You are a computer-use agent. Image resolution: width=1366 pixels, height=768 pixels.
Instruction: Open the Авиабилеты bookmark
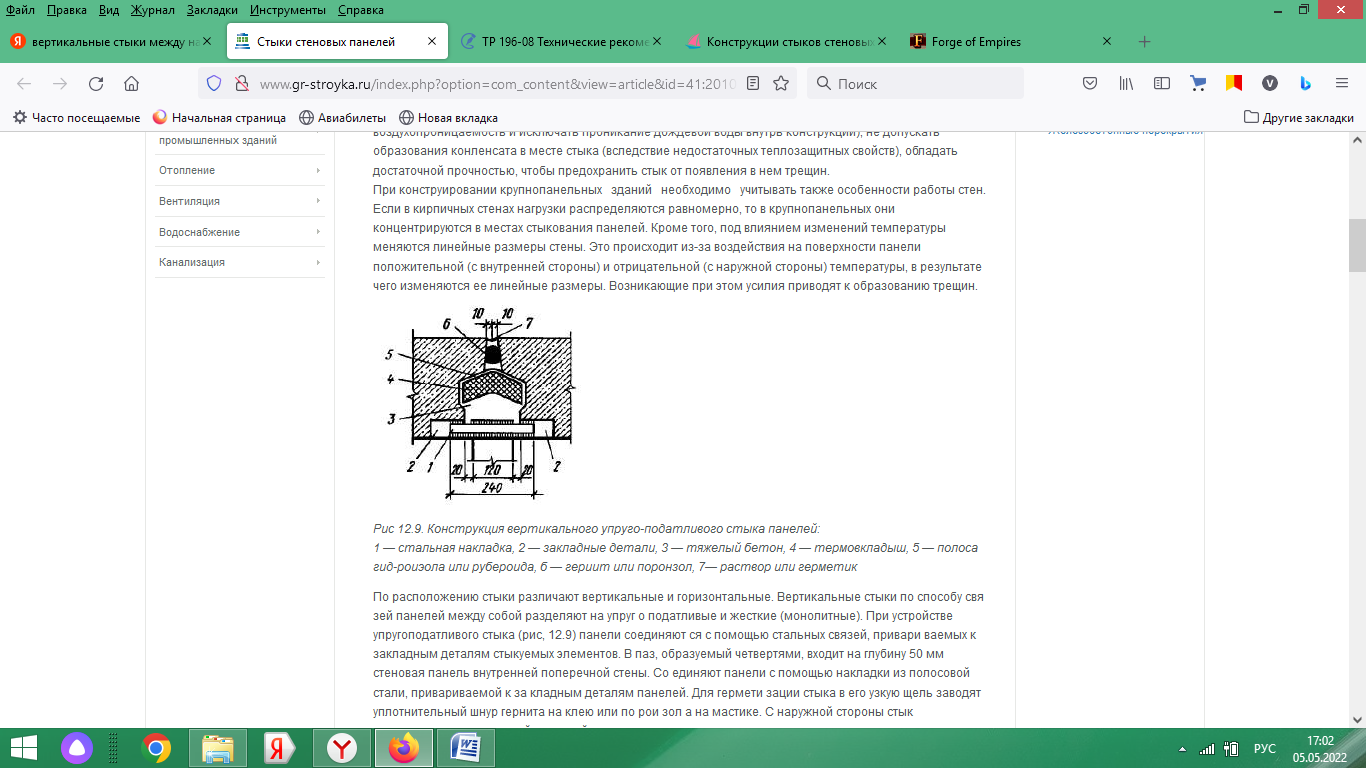[x=342, y=118]
